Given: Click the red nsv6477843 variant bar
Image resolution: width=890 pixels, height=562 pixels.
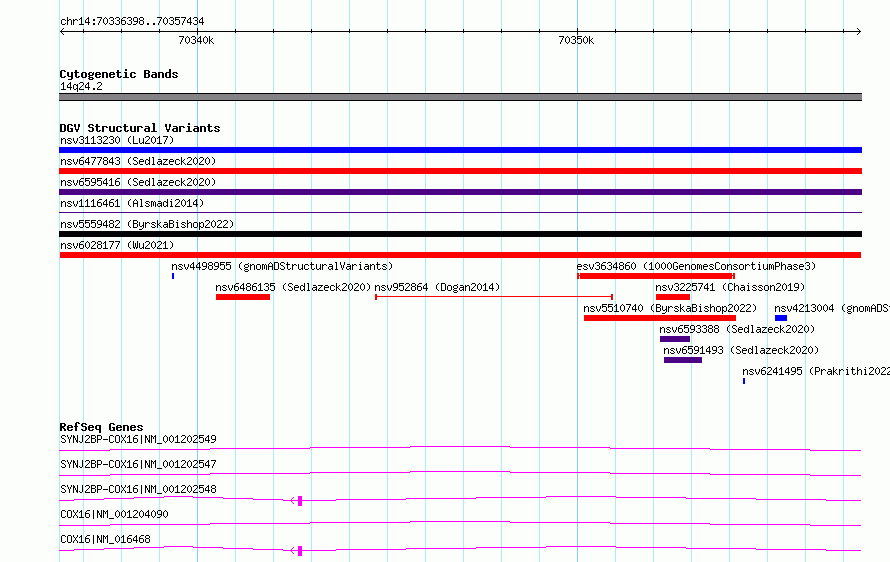Looking at the screenshot, I should click(x=460, y=171).
